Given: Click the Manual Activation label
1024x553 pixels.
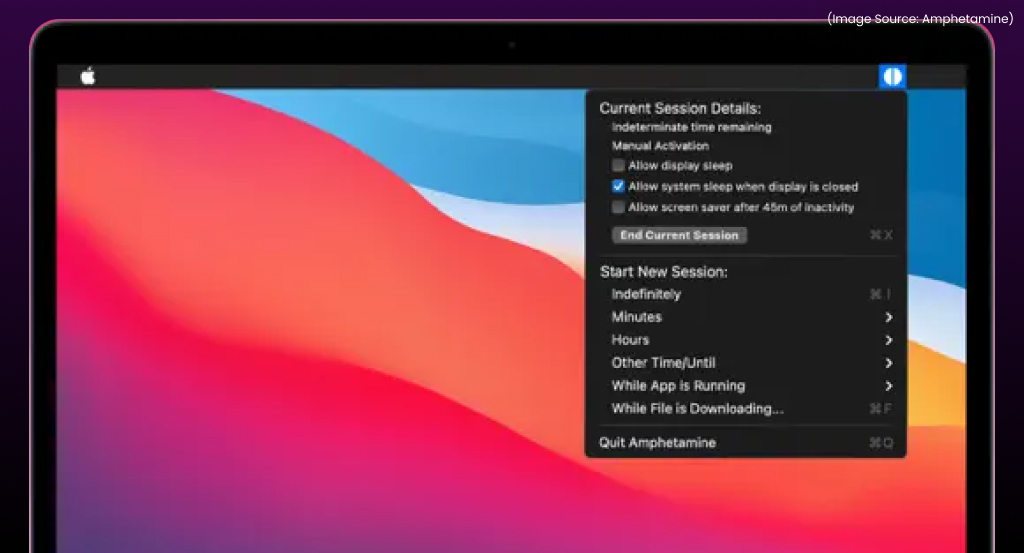Looking at the screenshot, I should 660,146.
